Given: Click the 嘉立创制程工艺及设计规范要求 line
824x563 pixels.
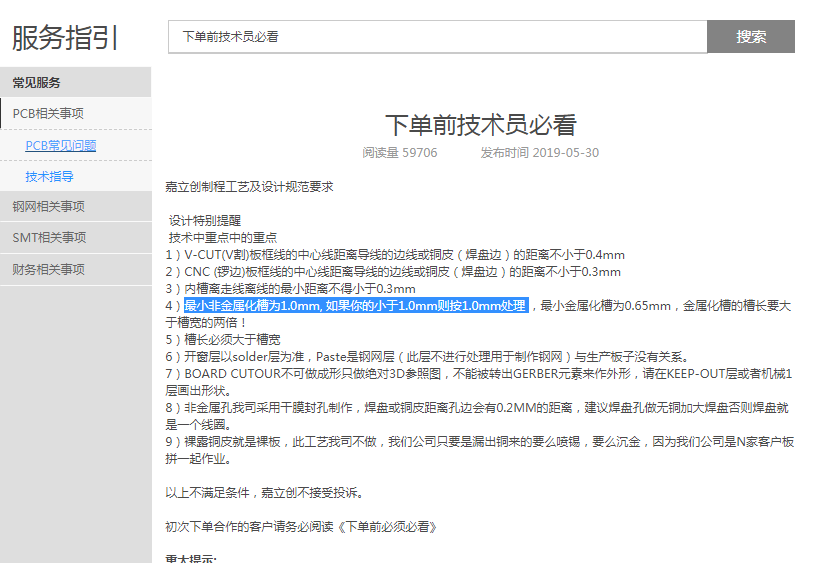Looking at the screenshot, I should point(249,187).
